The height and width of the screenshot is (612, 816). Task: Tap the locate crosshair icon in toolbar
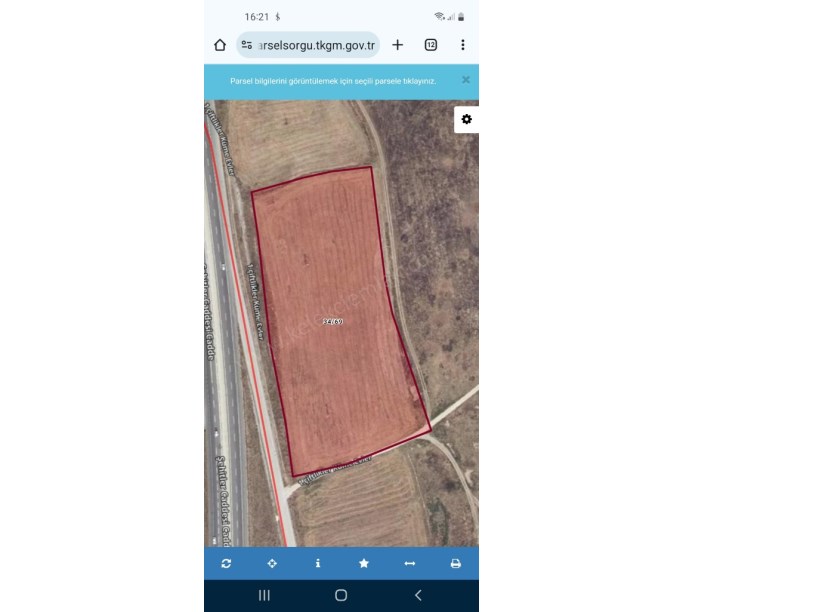[x=272, y=564]
